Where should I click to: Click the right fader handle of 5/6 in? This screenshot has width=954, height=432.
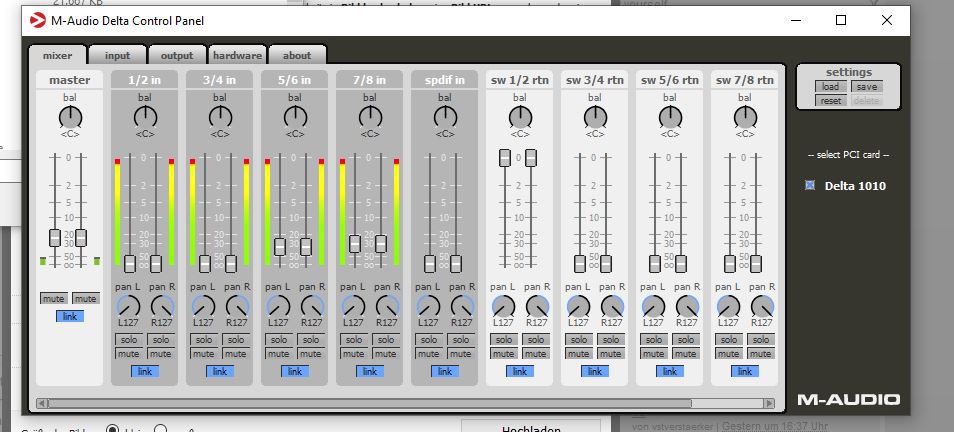[306, 246]
